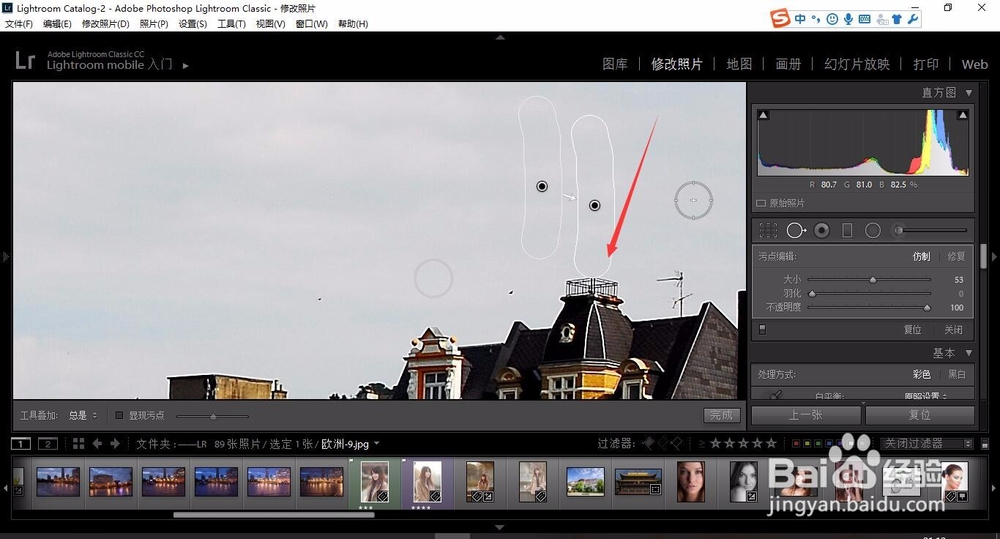The height and width of the screenshot is (539, 1000).
Task: Select the Red Eye Correction tool icon
Action: pyautogui.click(x=821, y=230)
